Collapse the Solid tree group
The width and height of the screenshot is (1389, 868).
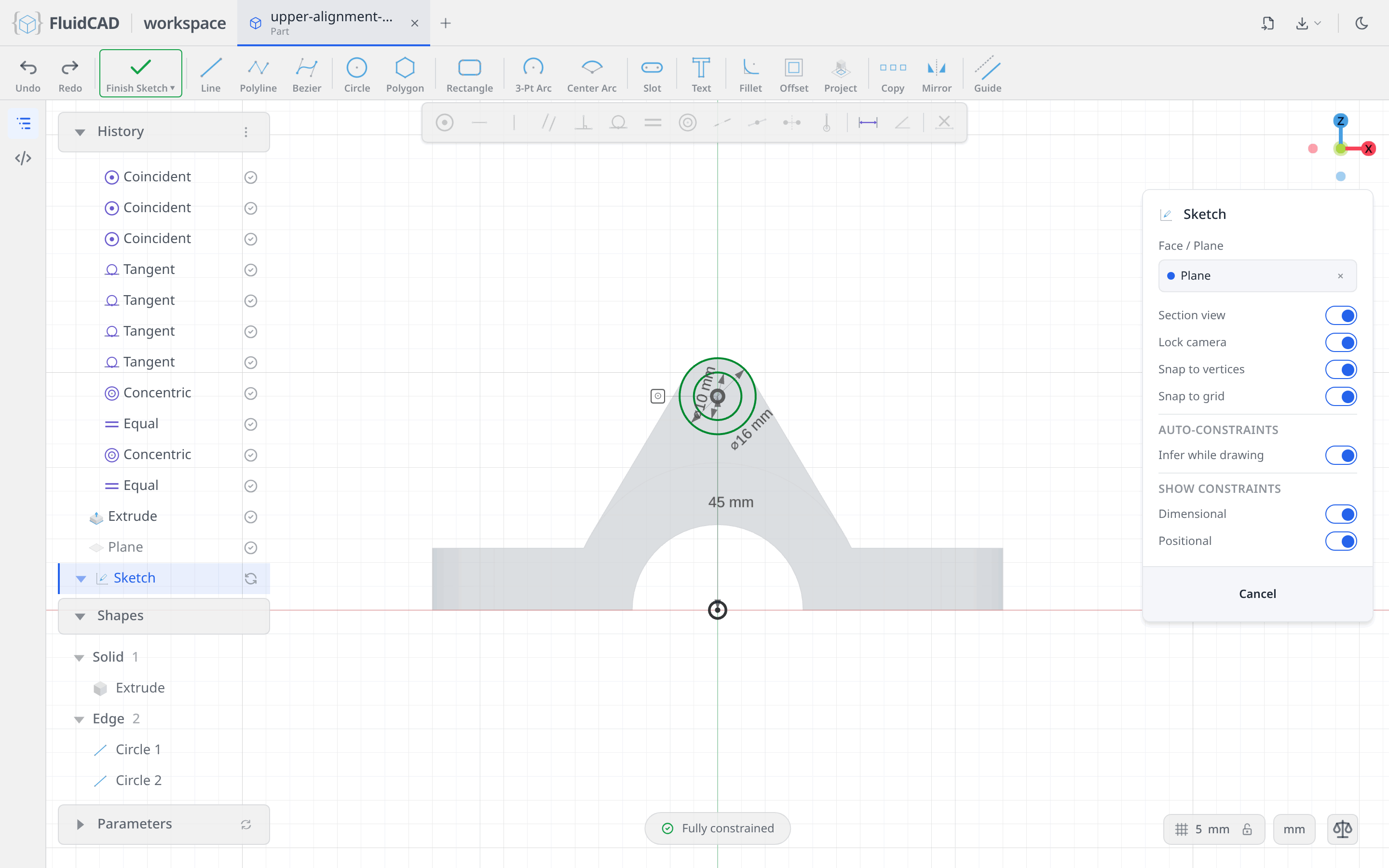79,657
